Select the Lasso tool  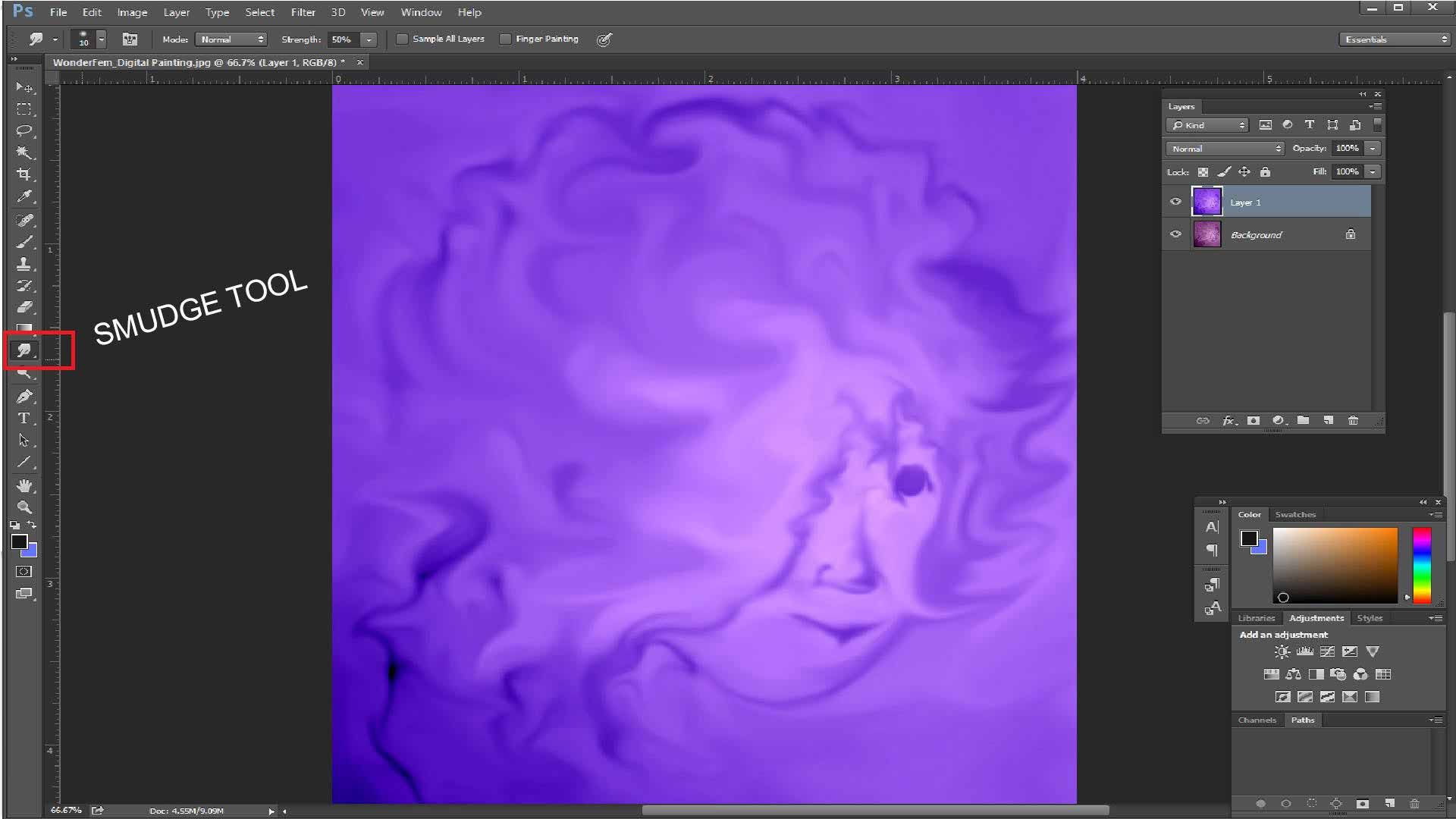(x=24, y=130)
